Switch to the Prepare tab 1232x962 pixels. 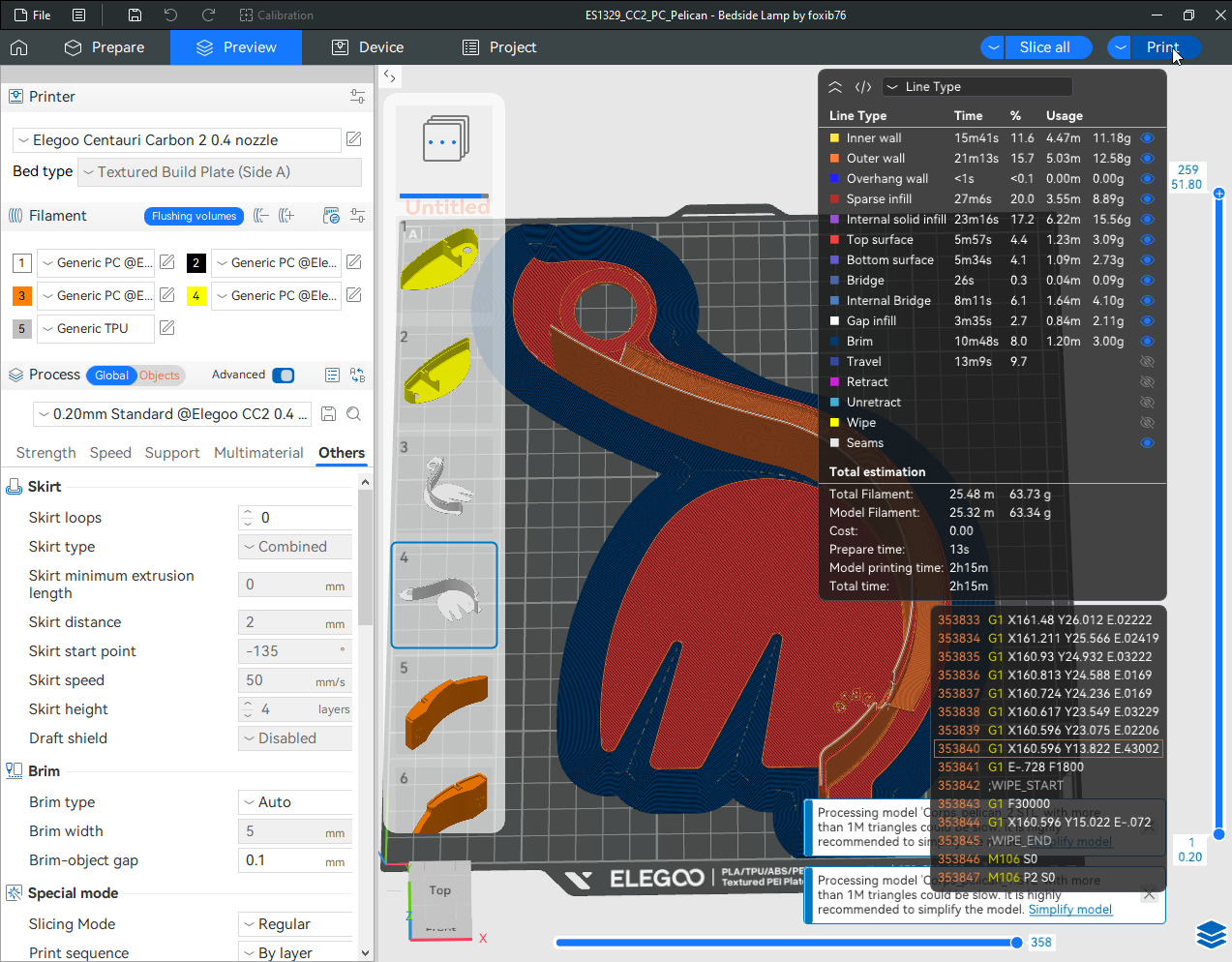coord(105,47)
